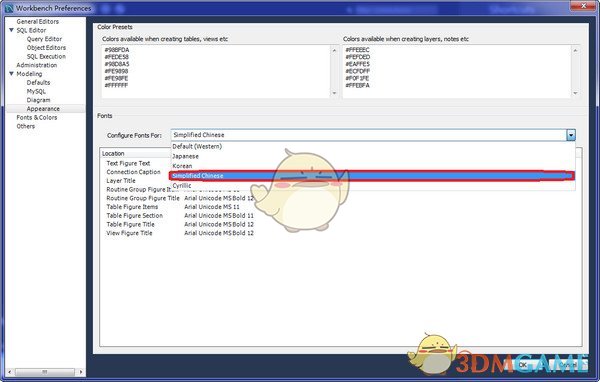This screenshot has height=382, width=600.
Task: Select the View Figure Title row
Action: tap(129, 233)
